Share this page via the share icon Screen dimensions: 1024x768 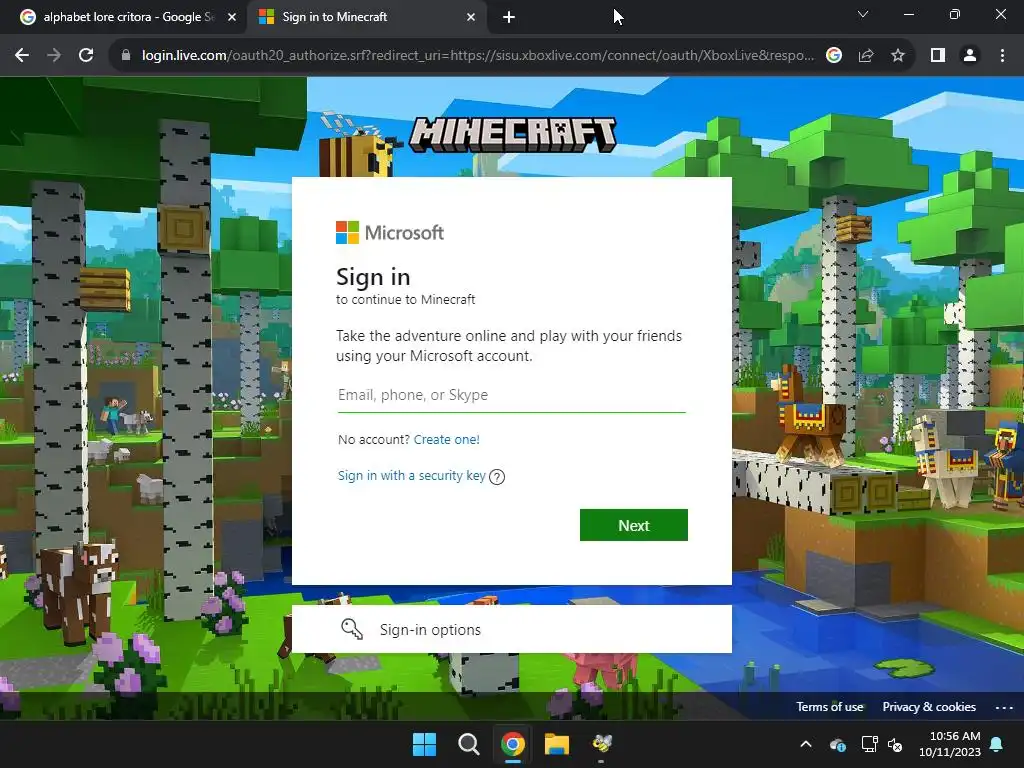coord(866,56)
